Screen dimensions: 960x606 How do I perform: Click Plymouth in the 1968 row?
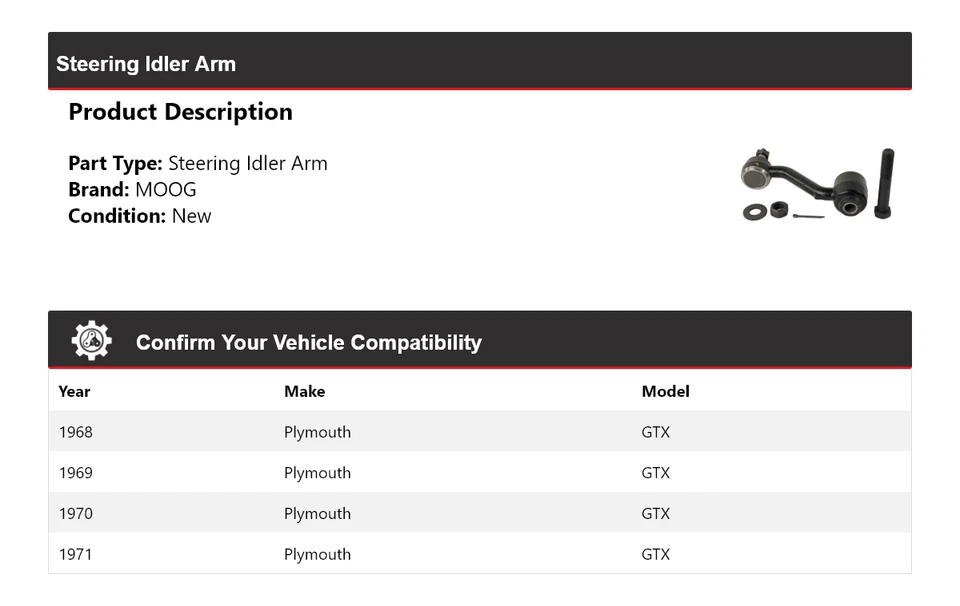pyautogui.click(x=317, y=432)
